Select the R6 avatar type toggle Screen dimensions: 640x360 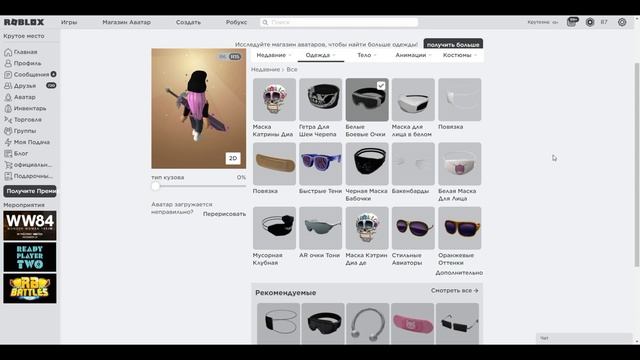tap(222, 57)
